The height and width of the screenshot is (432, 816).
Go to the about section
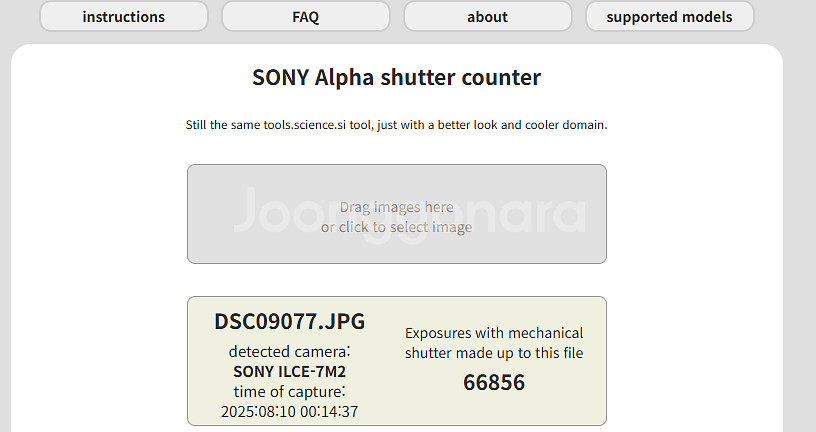click(x=487, y=16)
